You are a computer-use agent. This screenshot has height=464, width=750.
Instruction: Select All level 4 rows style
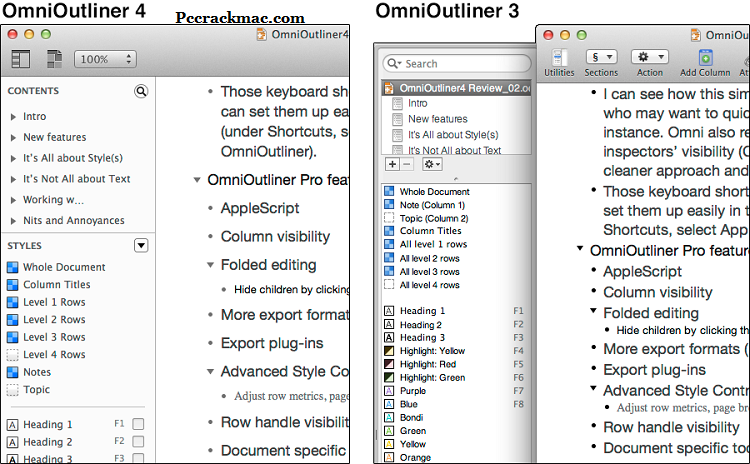tap(430, 286)
